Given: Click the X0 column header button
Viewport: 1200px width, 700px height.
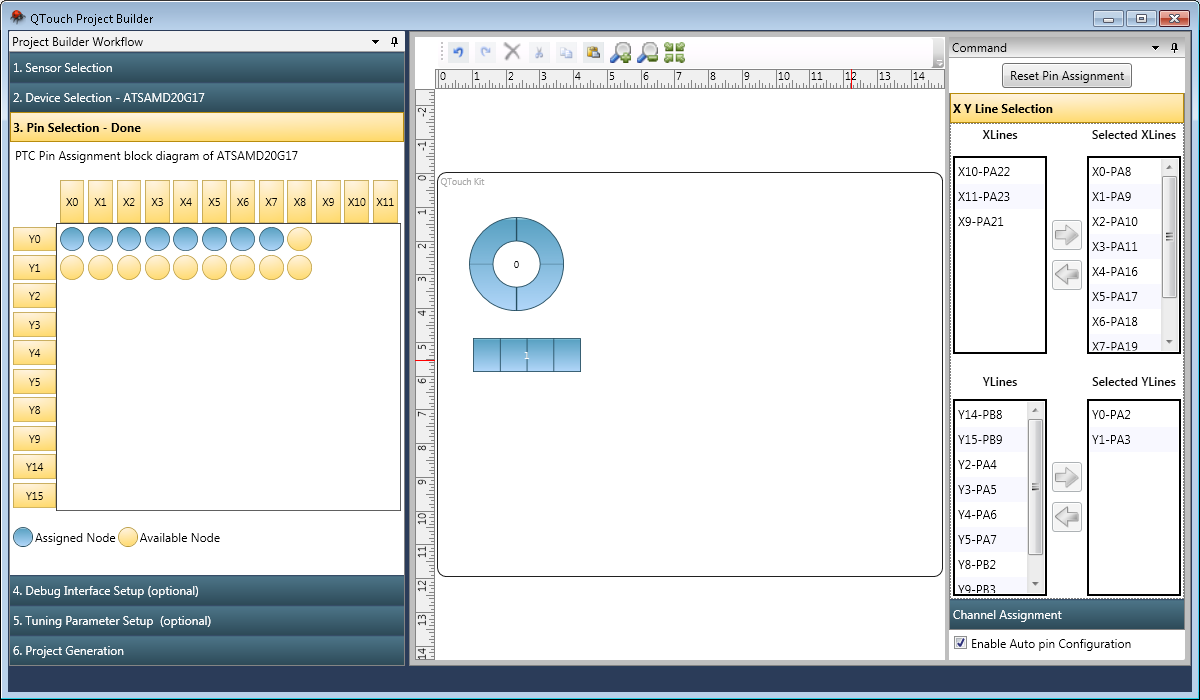Looking at the screenshot, I should coord(72,201).
